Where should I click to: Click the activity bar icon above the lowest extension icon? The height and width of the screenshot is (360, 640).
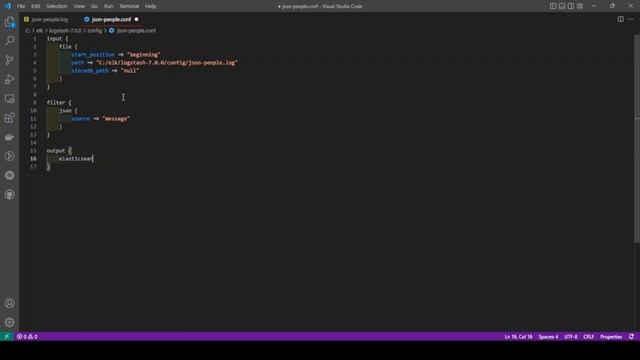point(9,176)
